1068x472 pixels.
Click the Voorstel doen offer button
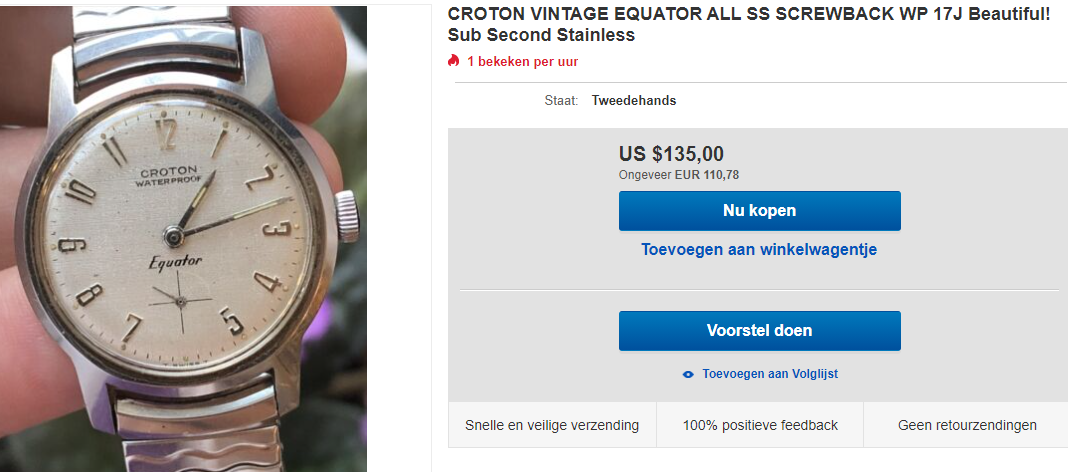(x=759, y=331)
